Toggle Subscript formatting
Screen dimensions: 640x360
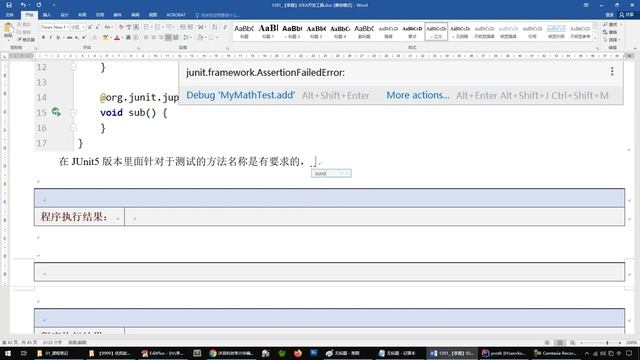click(x=76, y=38)
